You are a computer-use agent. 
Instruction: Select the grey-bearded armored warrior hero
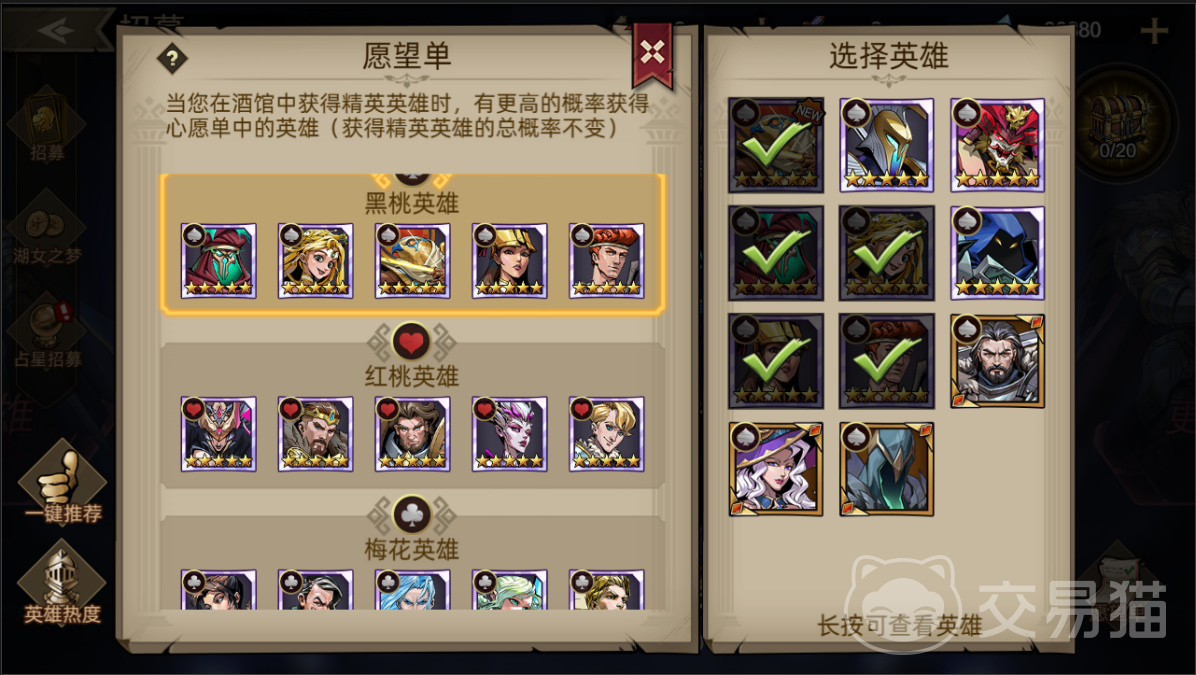[x=997, y=362]
